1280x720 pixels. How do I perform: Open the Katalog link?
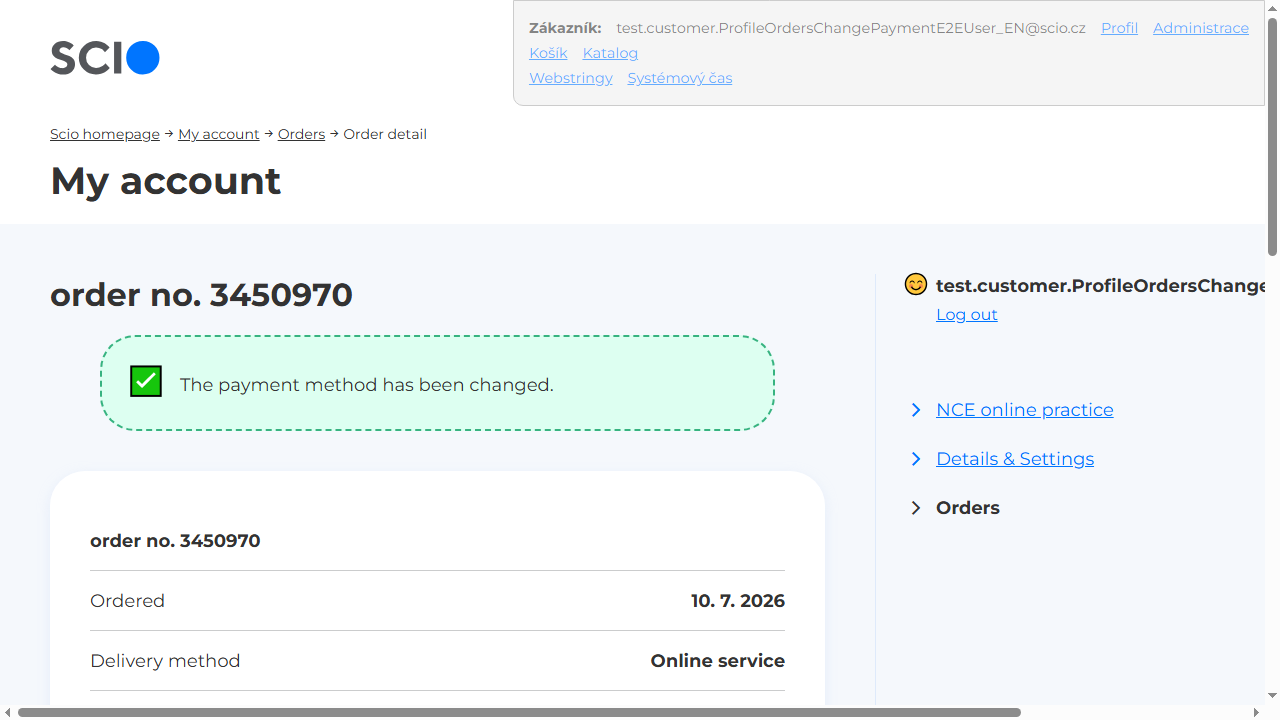point(610,53)
